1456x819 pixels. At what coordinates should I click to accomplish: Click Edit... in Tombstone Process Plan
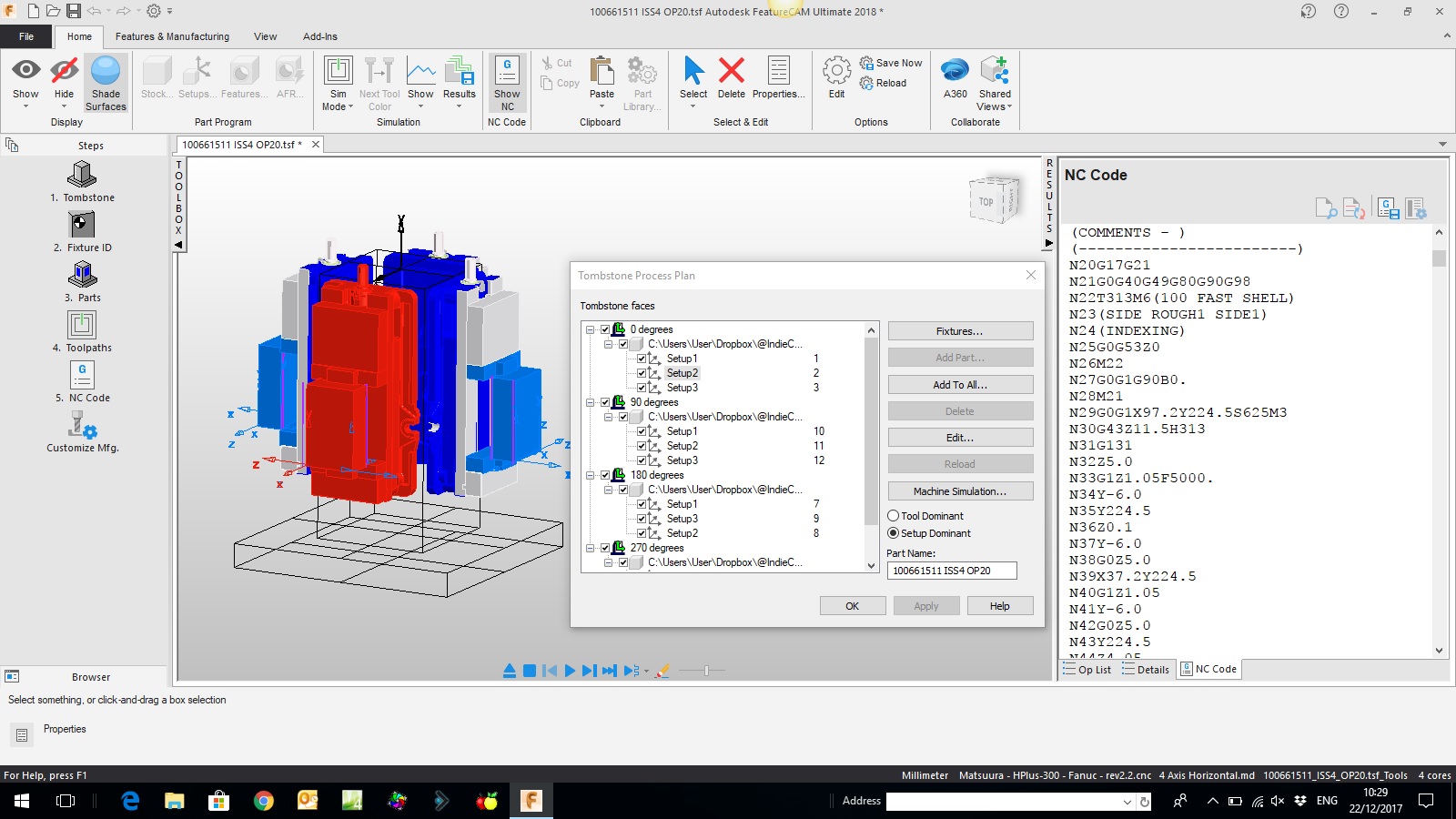(960, 438)
